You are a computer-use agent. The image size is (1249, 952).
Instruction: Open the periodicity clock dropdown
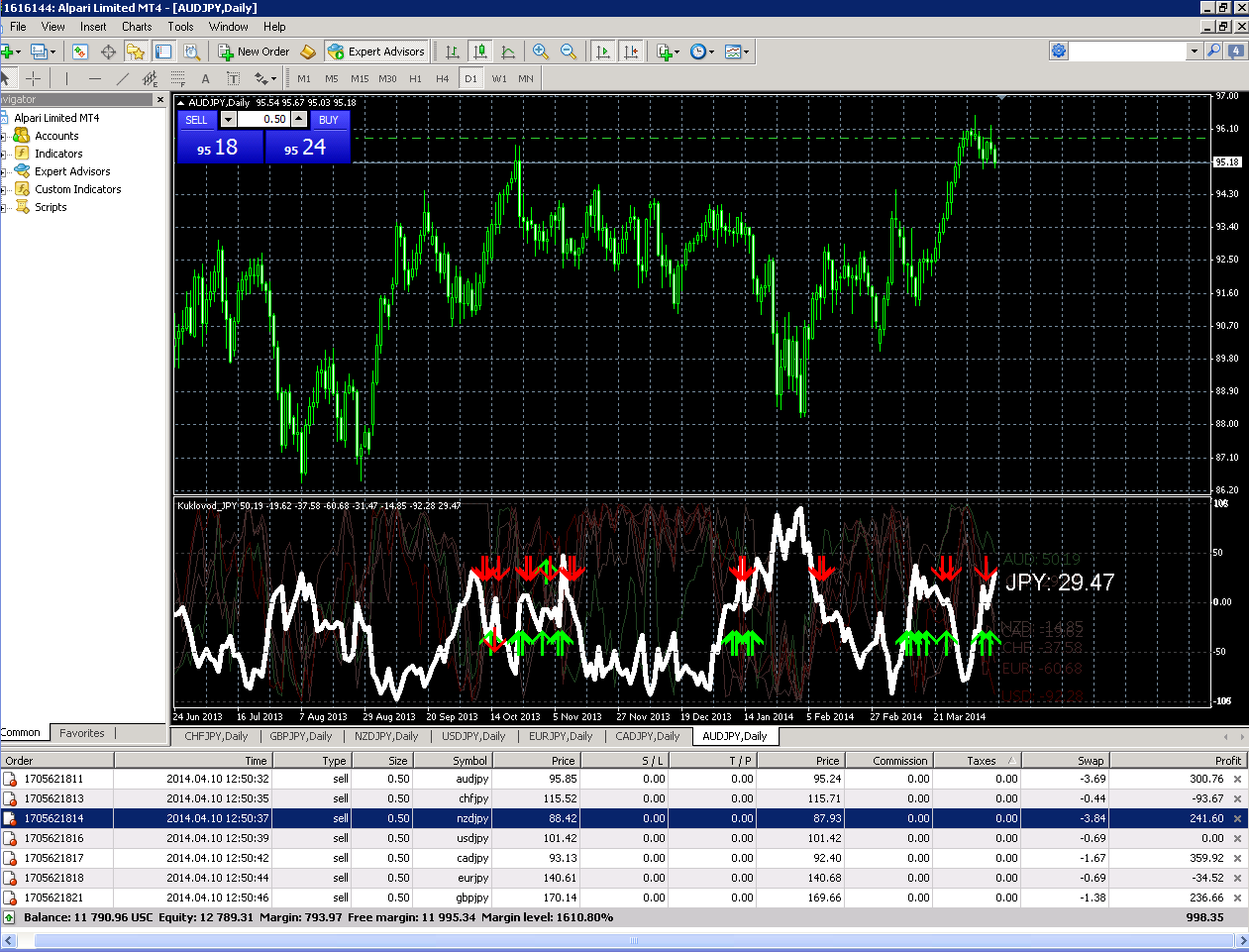pyautogui.click(x=712, y=52)
